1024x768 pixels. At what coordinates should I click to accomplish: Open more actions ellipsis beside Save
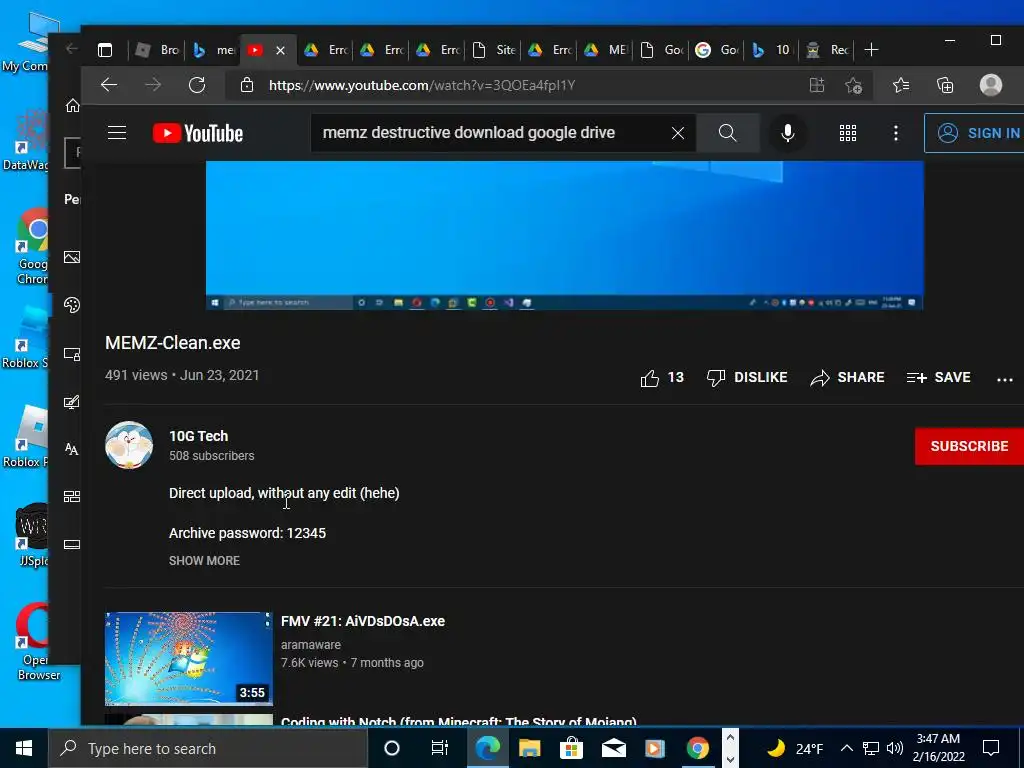1004,379
